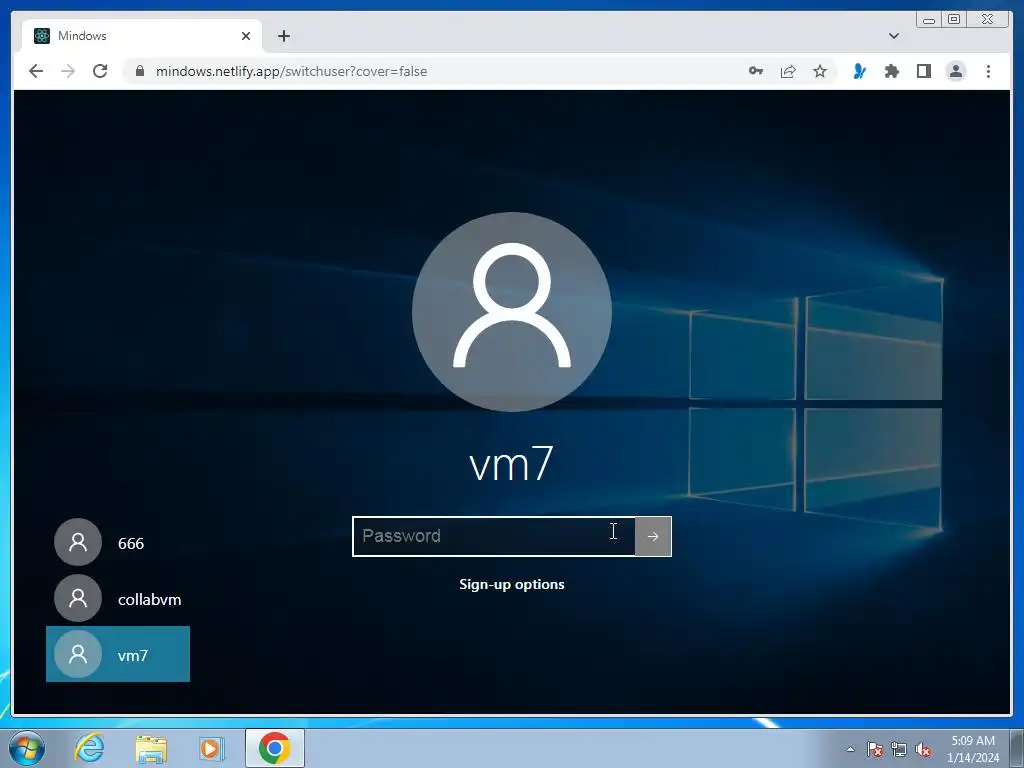This screenshot has height=768, width=1024.
Task: Switch to user collabvm
Action: pos(118,598)
